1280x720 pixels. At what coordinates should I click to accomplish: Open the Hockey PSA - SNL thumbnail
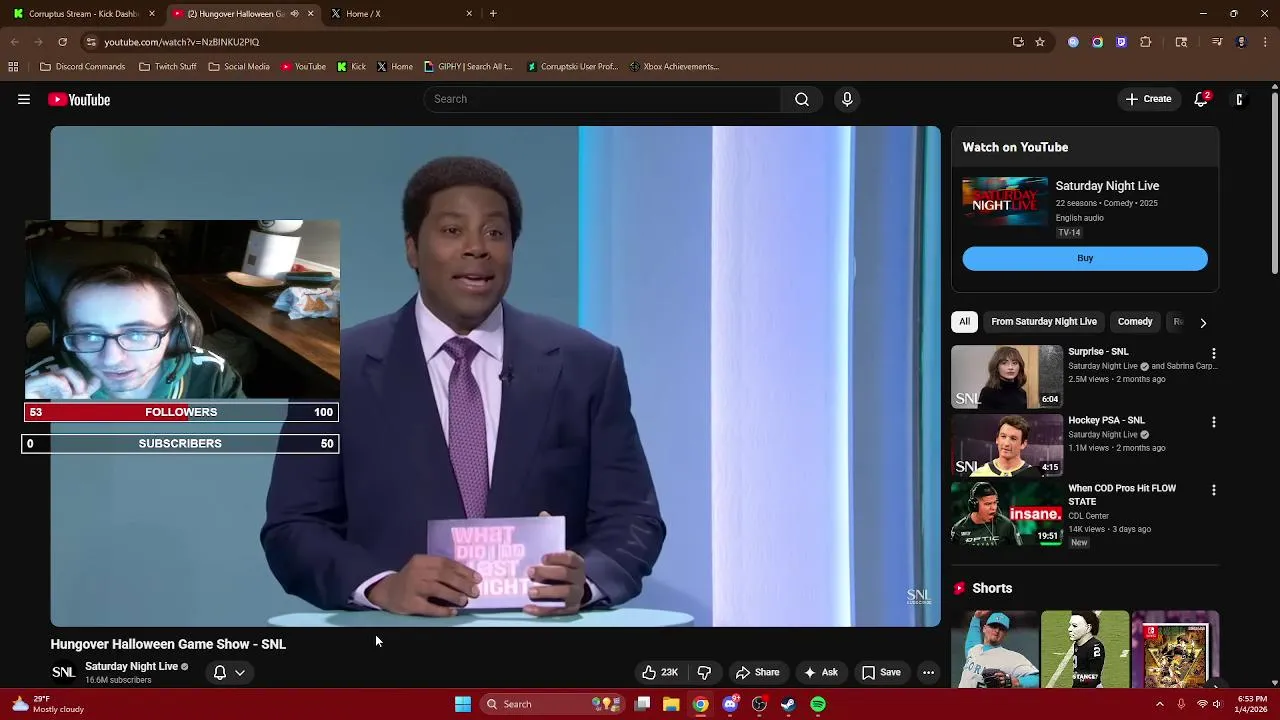tap(1007, 445)
